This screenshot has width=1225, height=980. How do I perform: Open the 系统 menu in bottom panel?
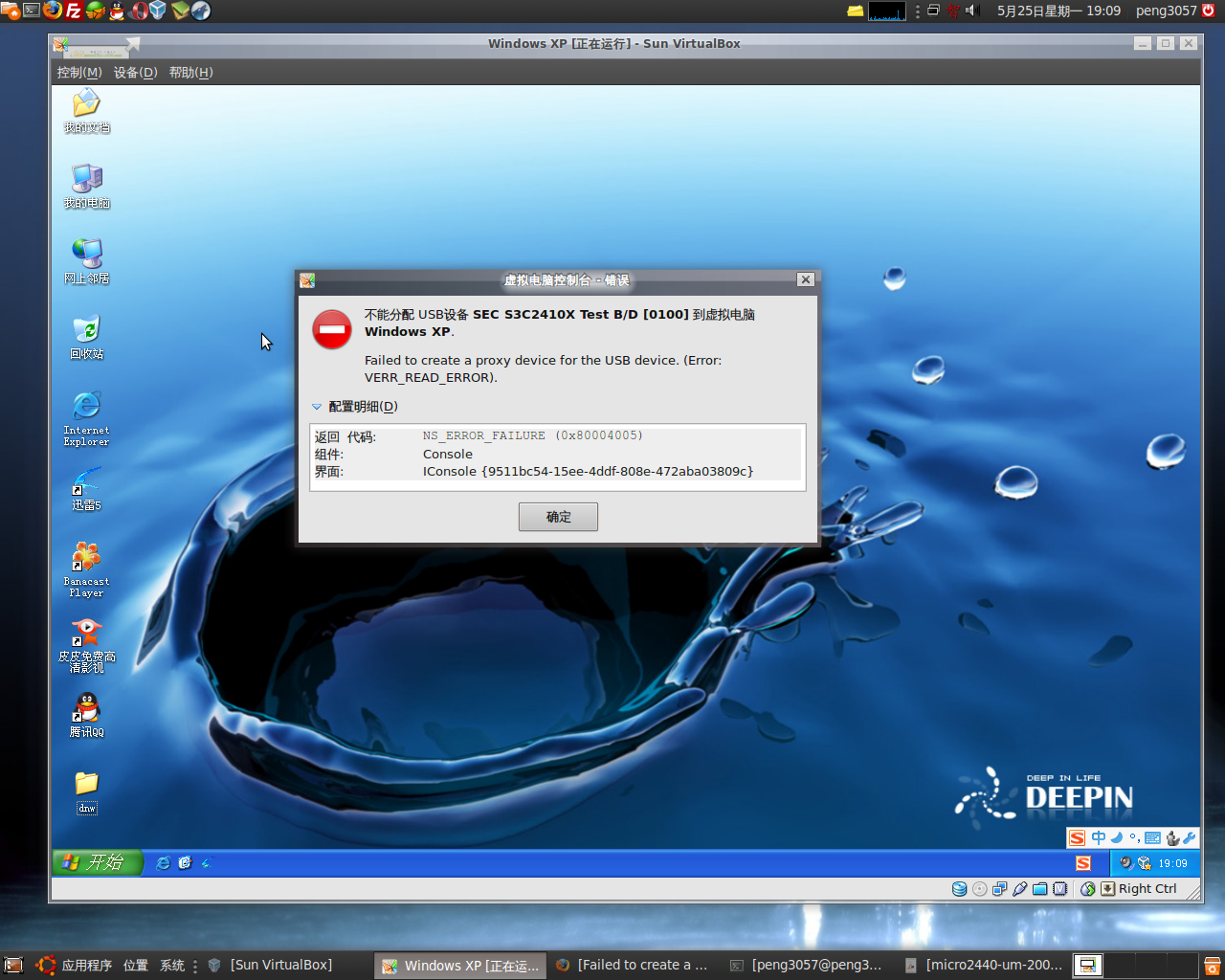[x=172, y=966]
